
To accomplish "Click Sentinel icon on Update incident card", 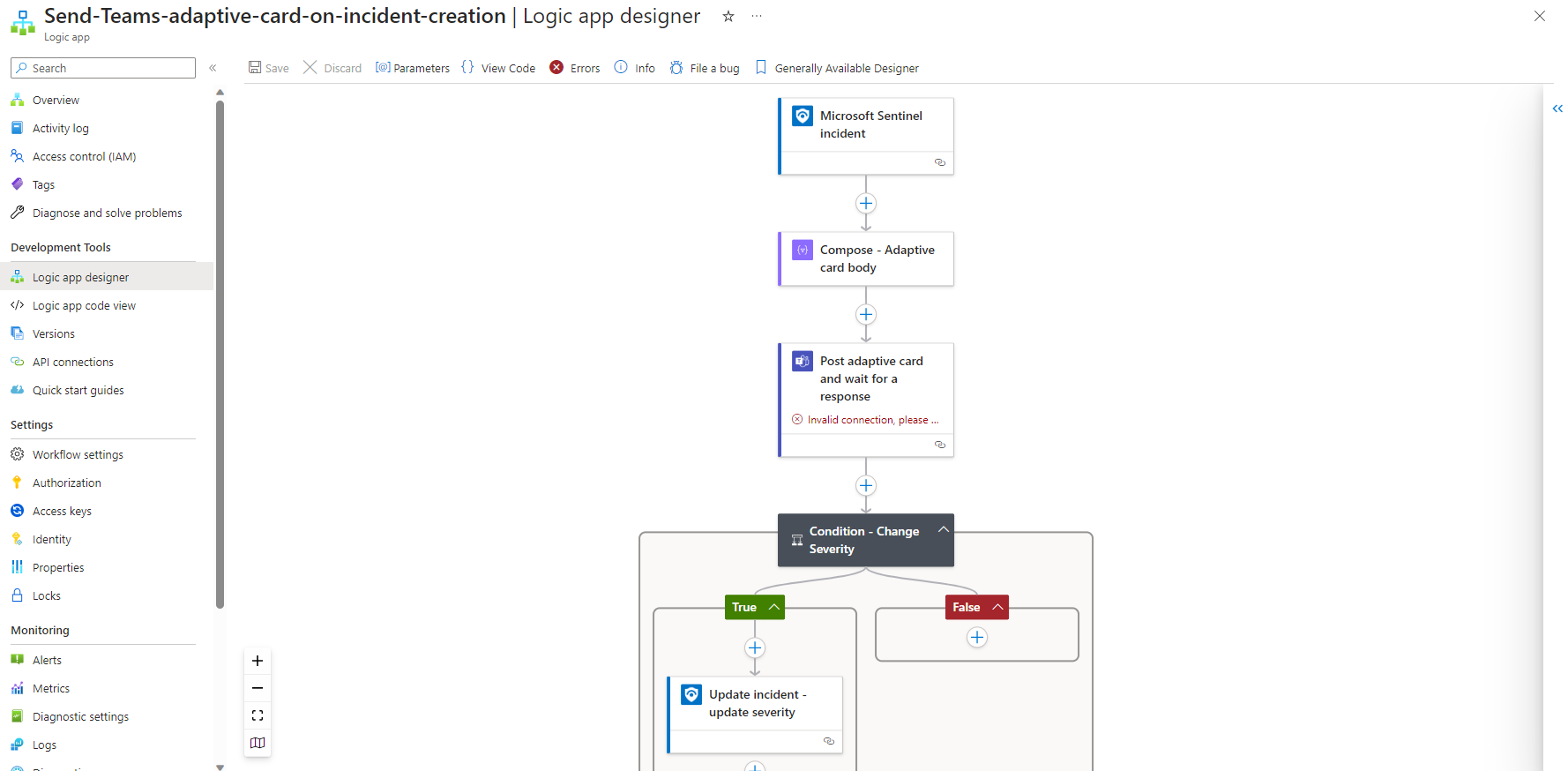I will point(691,695).
